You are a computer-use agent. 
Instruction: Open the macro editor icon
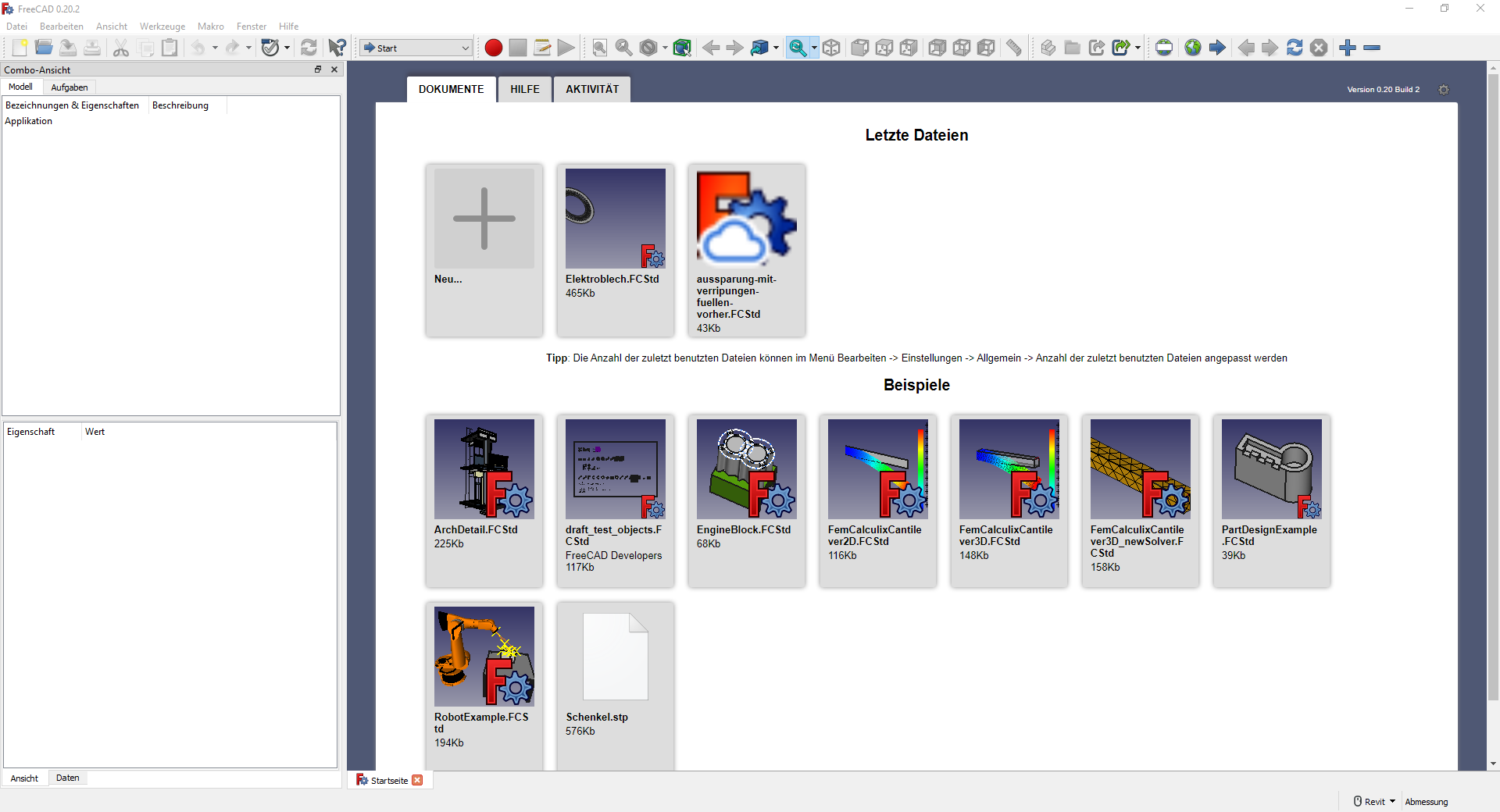(x=541, y=48)
